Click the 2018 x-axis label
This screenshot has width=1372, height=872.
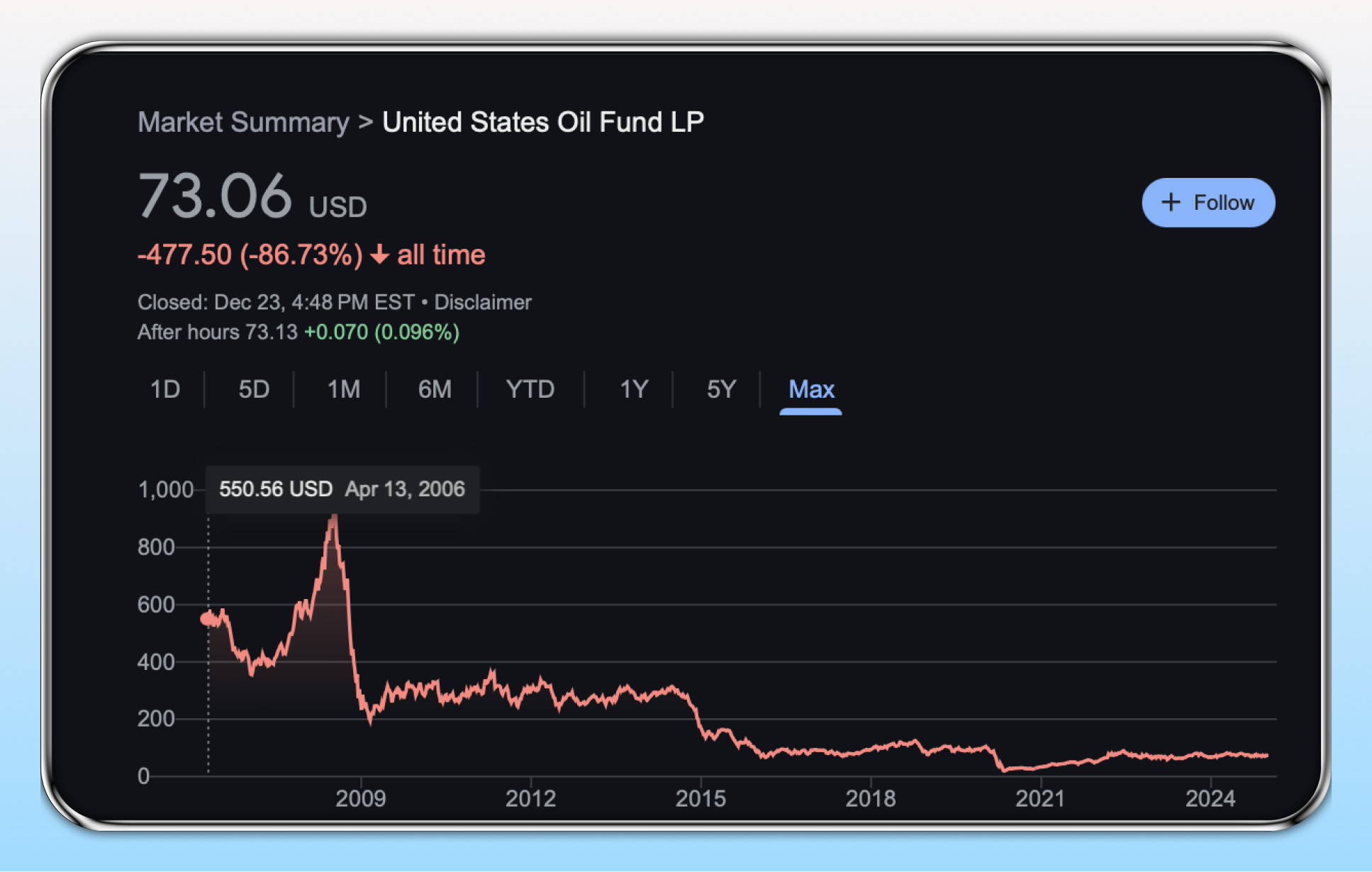point(871,798)
